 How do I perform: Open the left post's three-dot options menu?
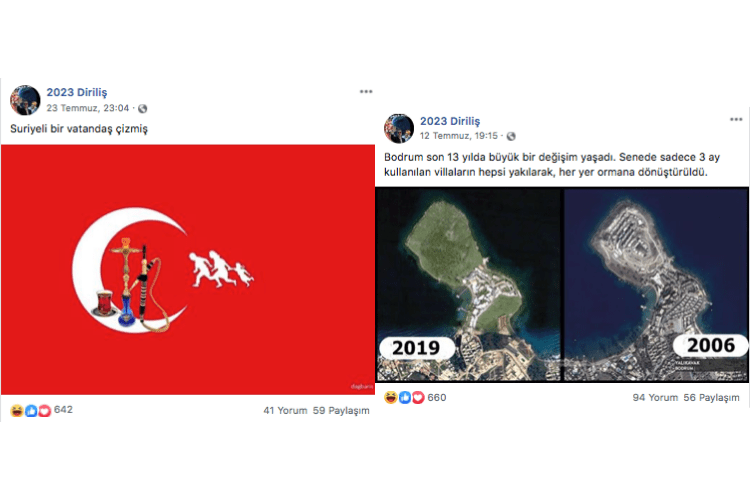pos(366,91)
